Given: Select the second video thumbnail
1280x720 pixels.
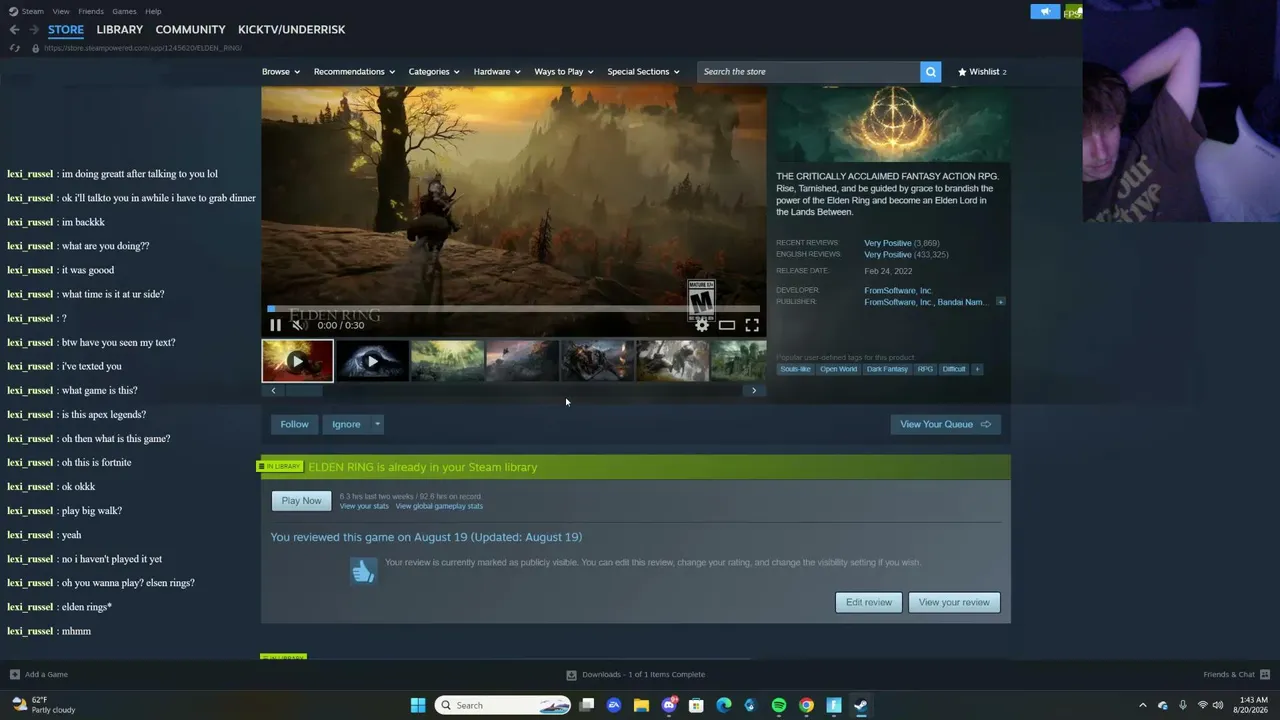Looking at the screenshot, I should (x=372, y=361).
